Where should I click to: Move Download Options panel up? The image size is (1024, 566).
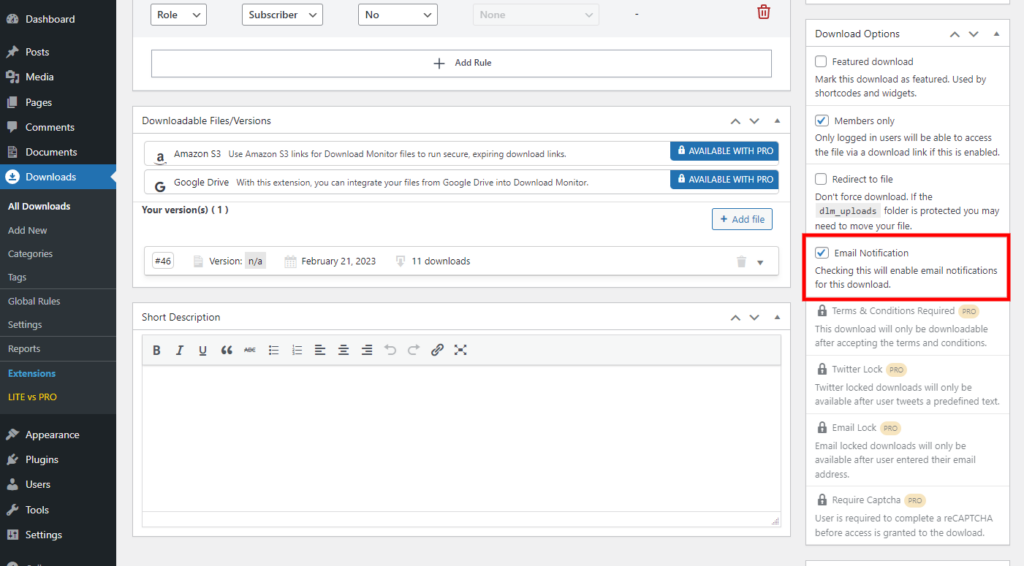click(955, 34)
